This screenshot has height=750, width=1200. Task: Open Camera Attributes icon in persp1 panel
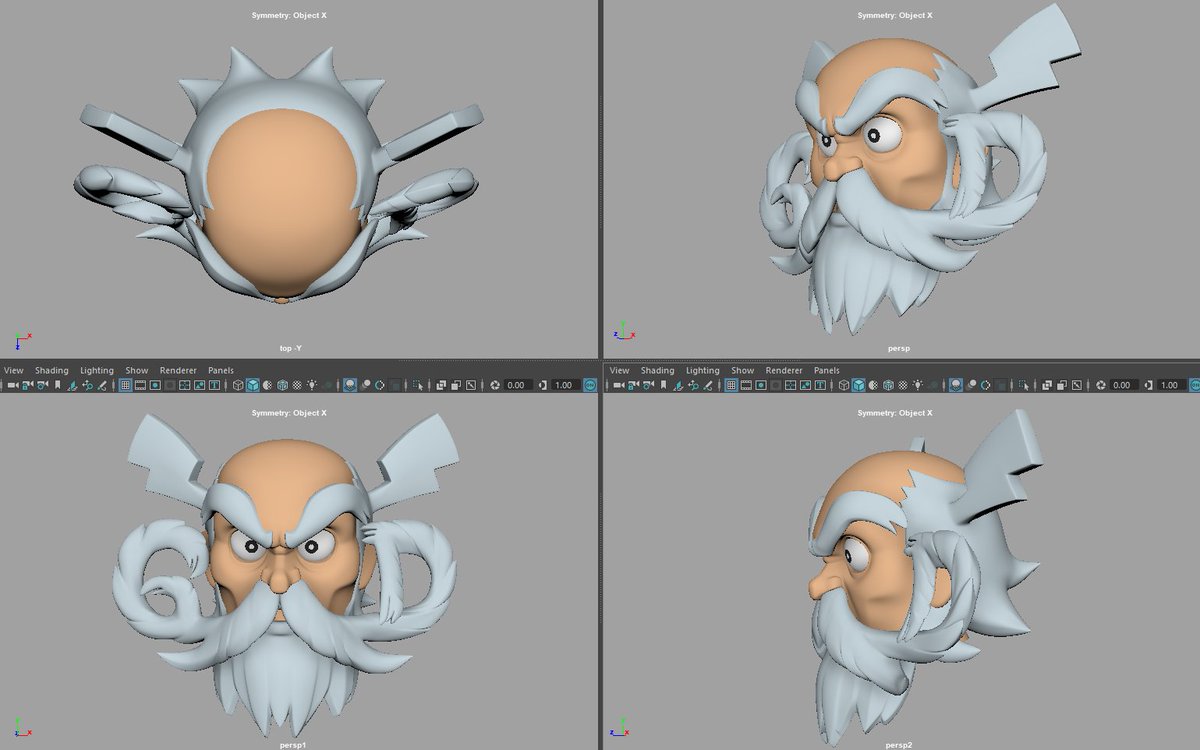pos(43,385)
